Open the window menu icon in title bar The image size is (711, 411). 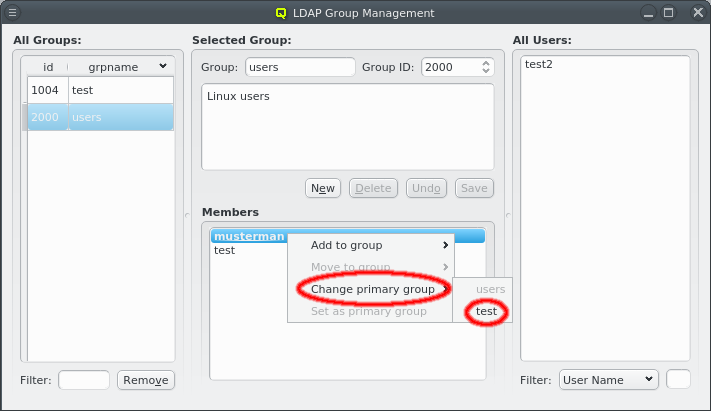(13, 13)
